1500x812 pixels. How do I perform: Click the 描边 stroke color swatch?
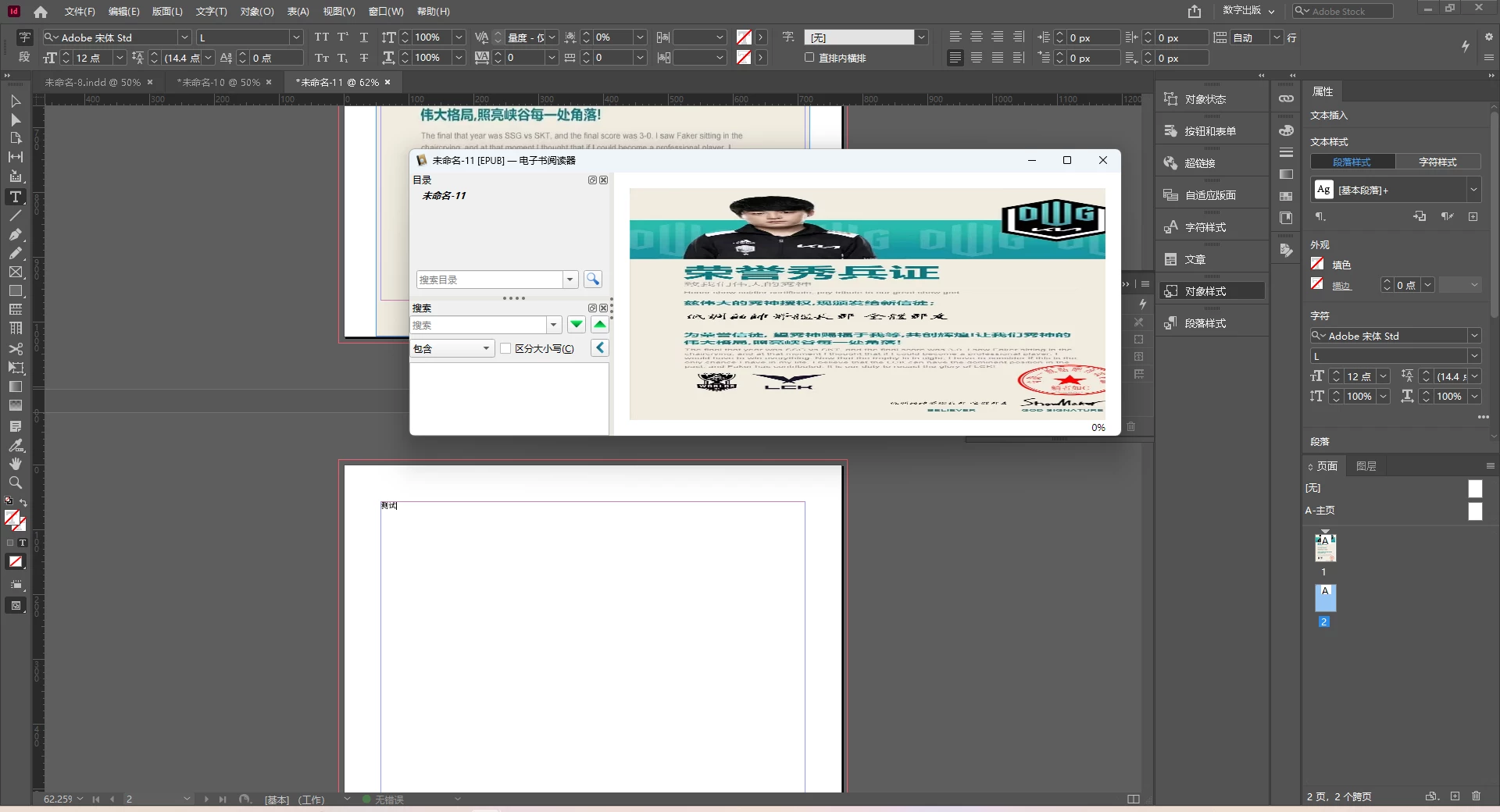1317,284
